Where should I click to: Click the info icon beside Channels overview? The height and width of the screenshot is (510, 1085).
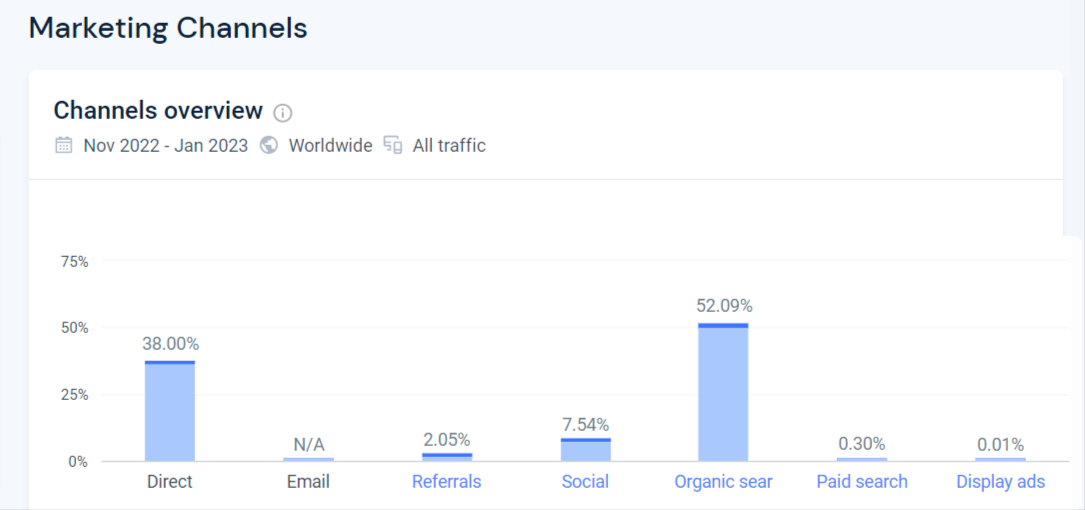[283, 113]
